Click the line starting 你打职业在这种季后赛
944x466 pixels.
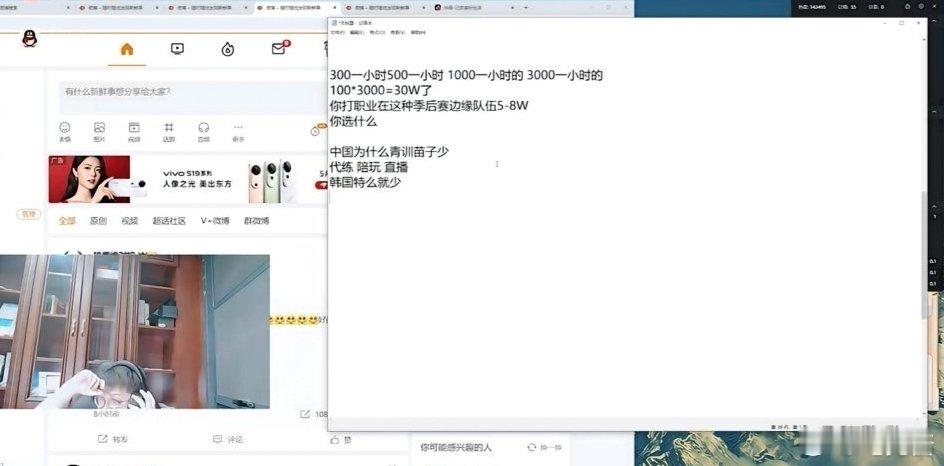(x=429, y=105)
